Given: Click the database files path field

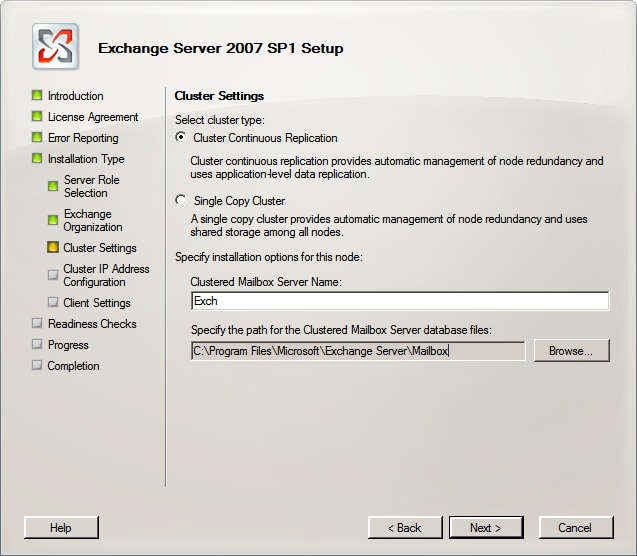Looking at the screenshot, I should (x=358, y=350).
